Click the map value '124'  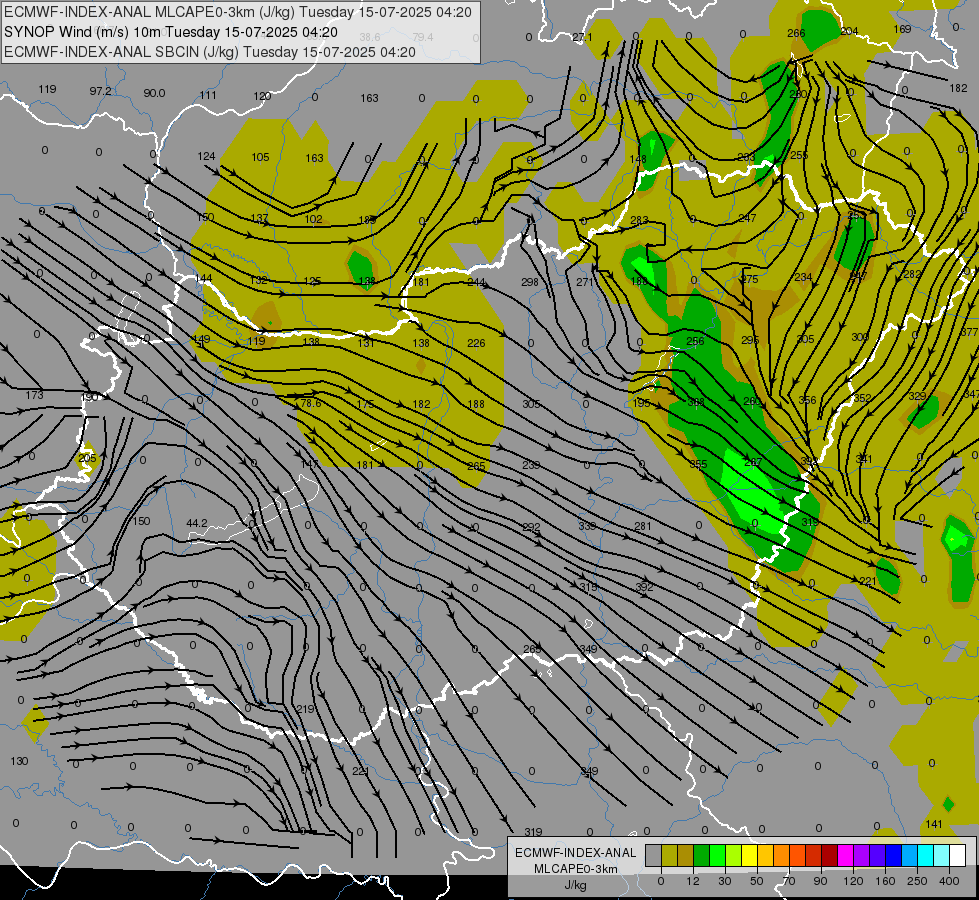206,156
